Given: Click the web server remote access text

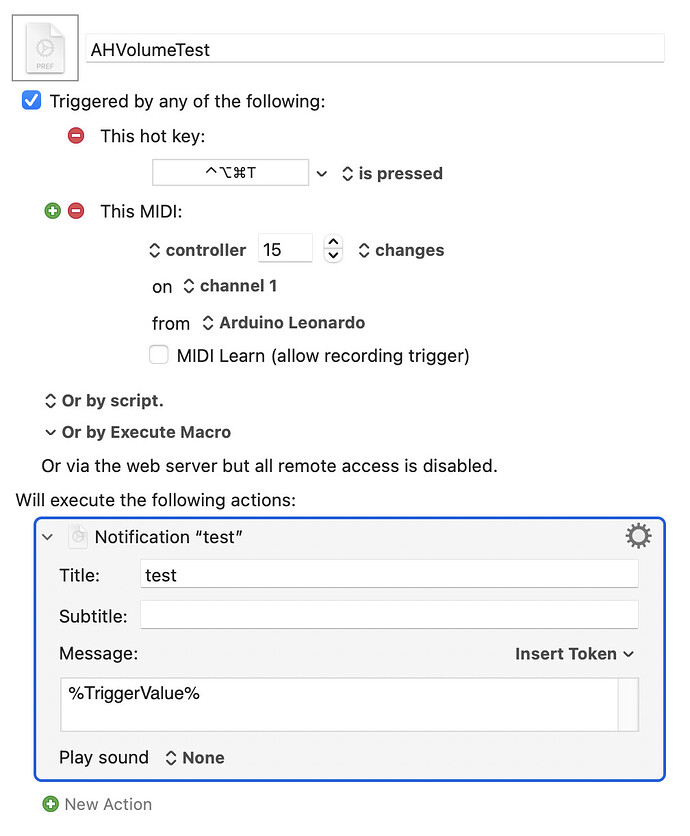Looking at the screenshot, I should click(x=269, y=466).
